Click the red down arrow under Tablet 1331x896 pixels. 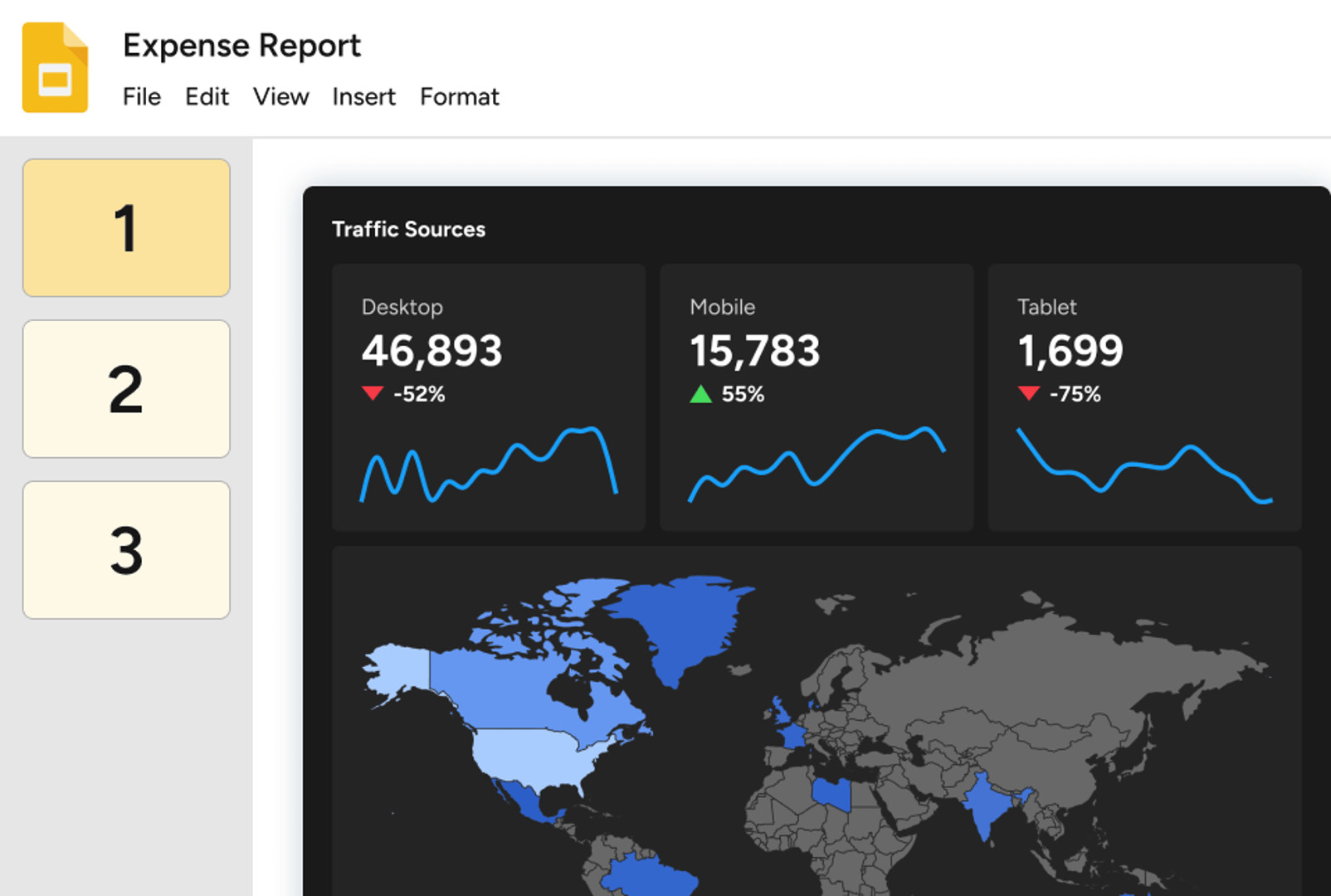tap(1028, 393)
